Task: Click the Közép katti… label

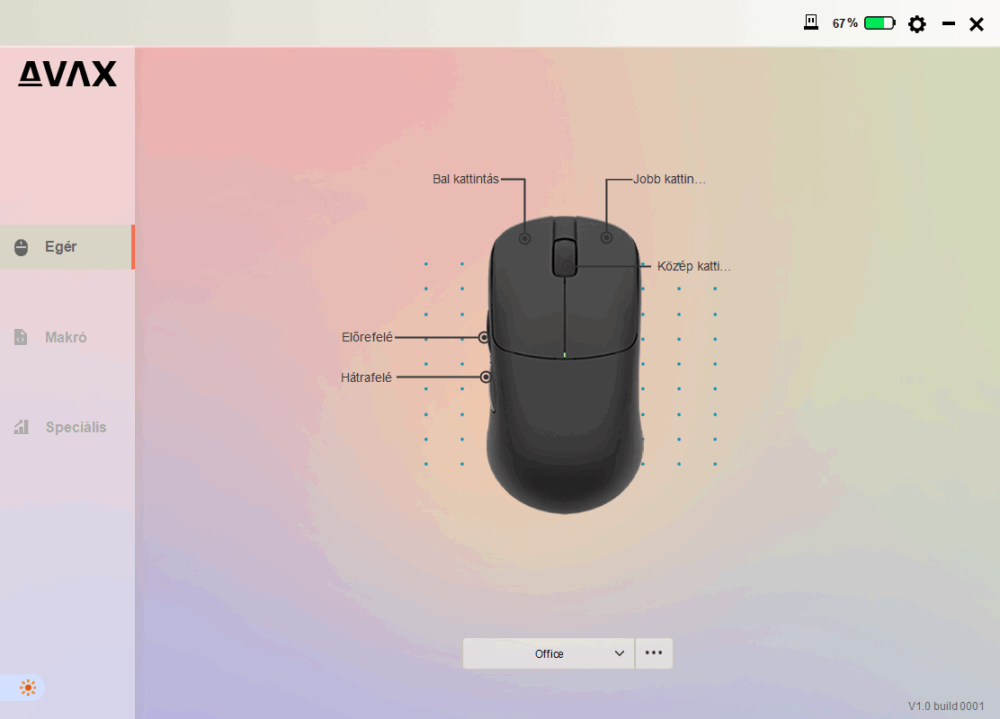Action: click(693, 267)
